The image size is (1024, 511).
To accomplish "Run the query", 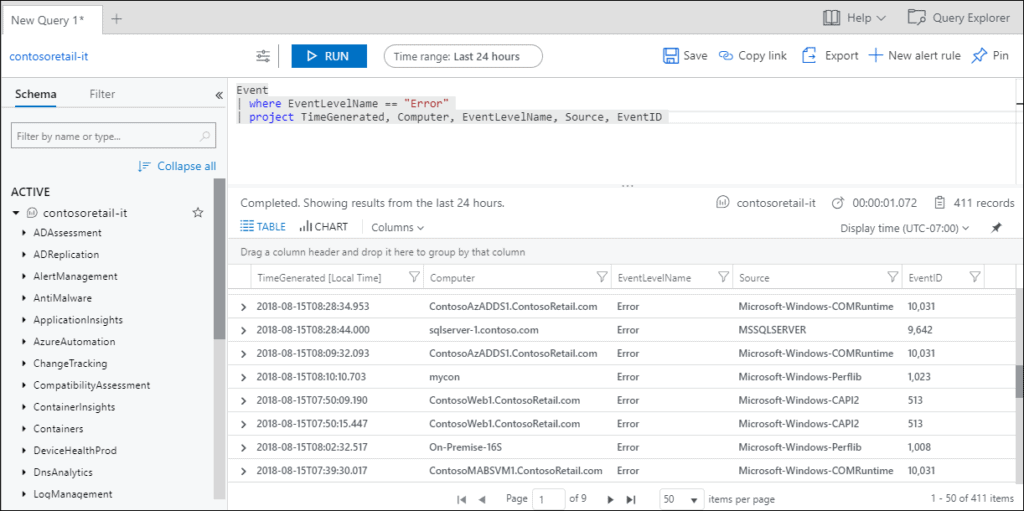I will pos(329,56).
